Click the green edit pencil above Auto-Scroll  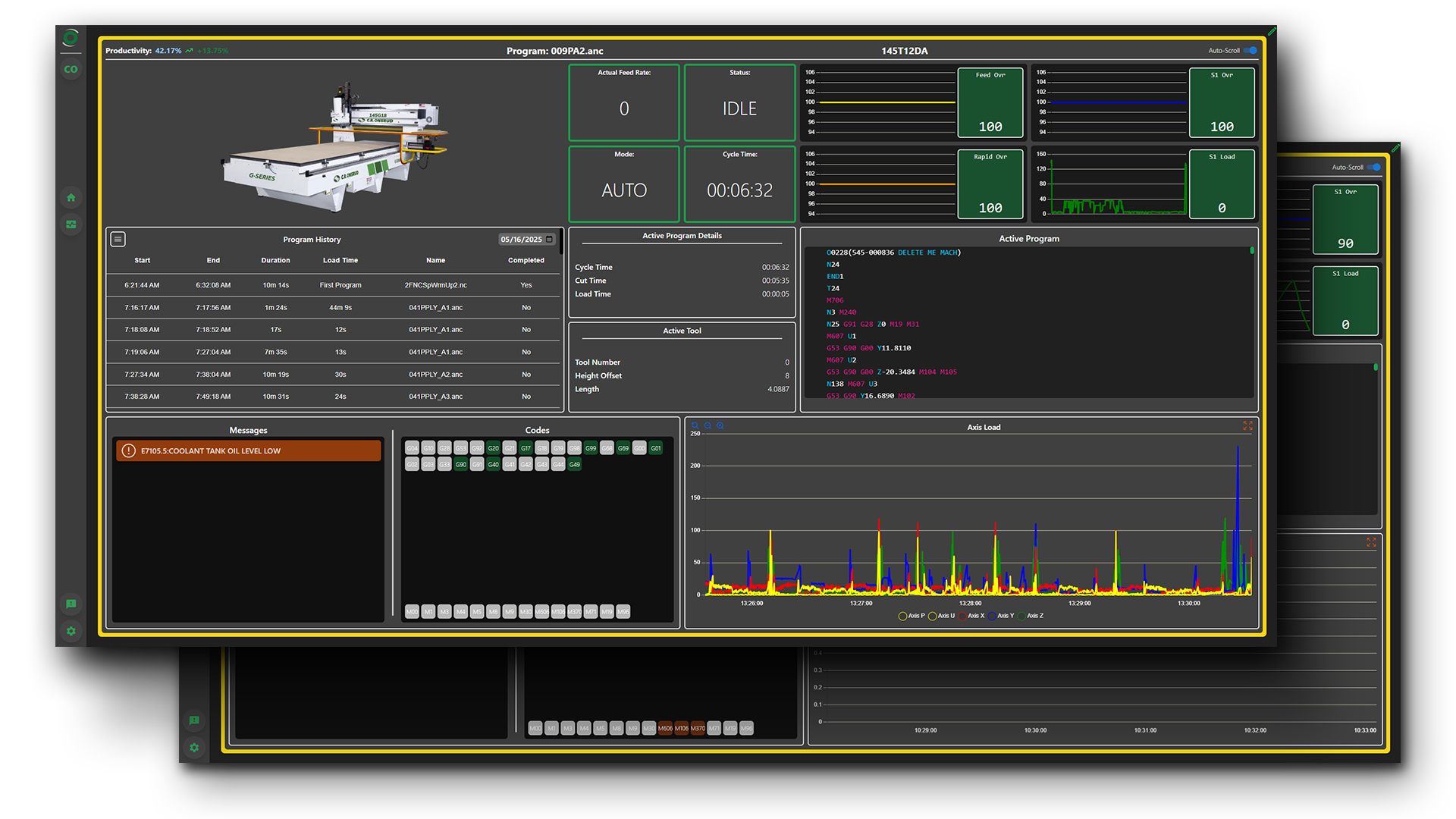pyautogui.click(x=1272, y=31)
